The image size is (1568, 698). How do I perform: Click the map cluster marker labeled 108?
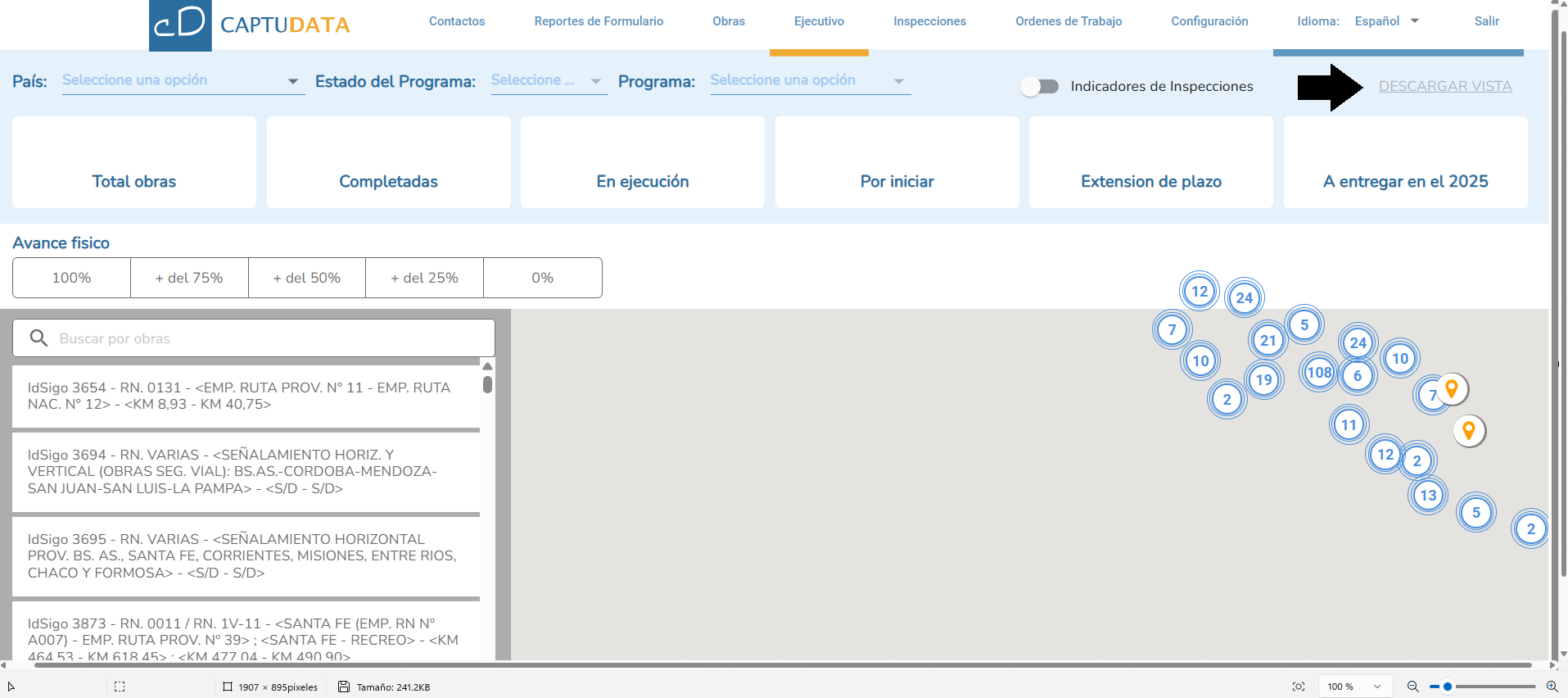pyautogui.click(x=1319, y=374)
